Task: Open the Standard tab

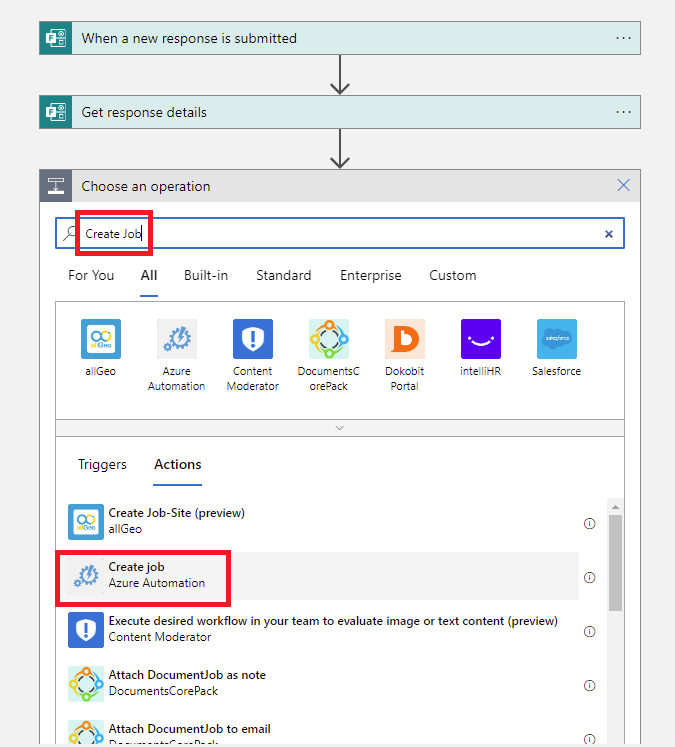Action: coord(283,275)
